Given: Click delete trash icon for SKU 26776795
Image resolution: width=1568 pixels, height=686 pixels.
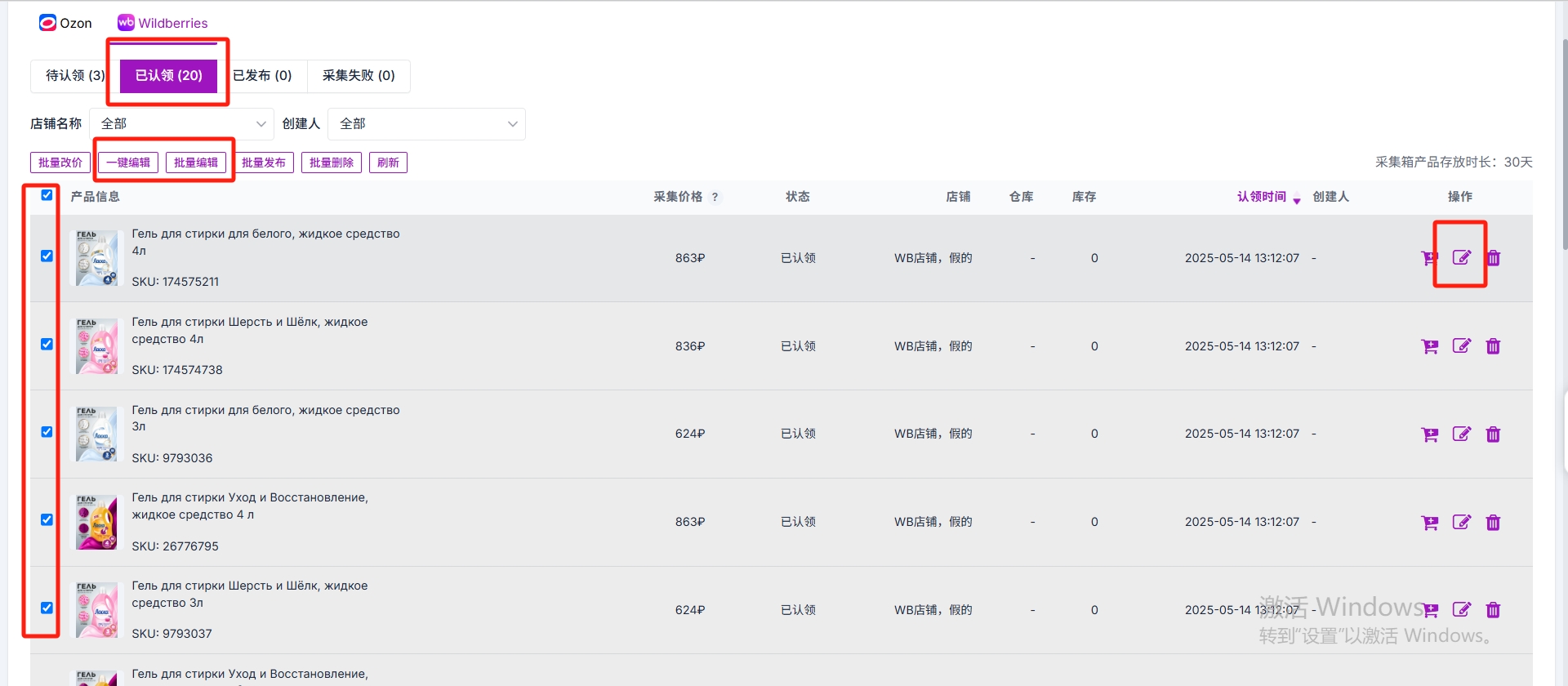Looking at the screenshot, I should tap(1493, 523).
